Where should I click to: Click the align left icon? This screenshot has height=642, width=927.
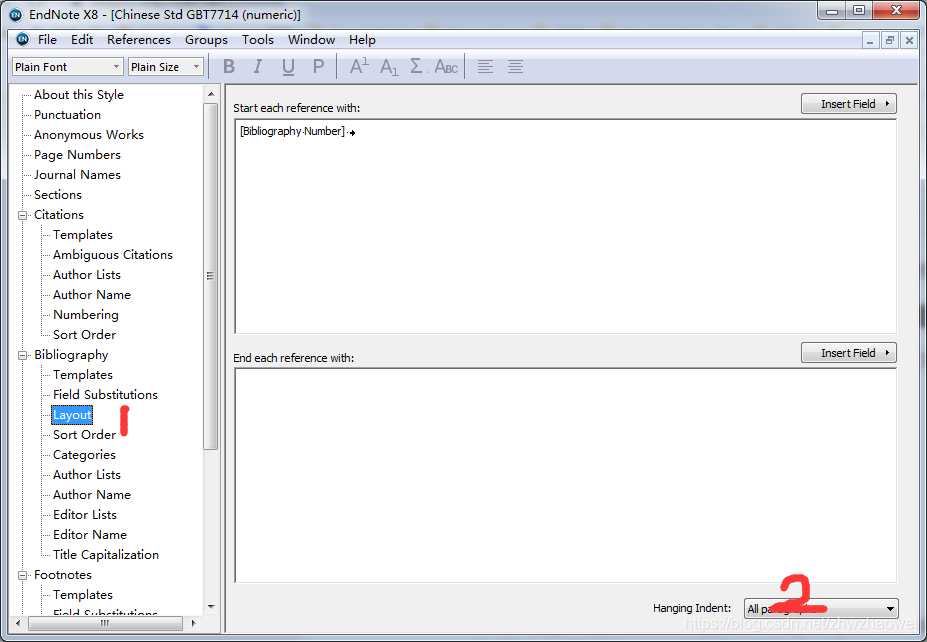pyautogui.click(x=485, y=66)
